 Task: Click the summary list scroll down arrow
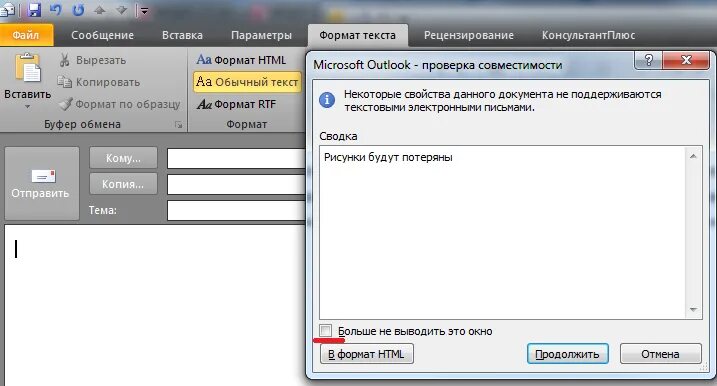(x=693, y=310)
